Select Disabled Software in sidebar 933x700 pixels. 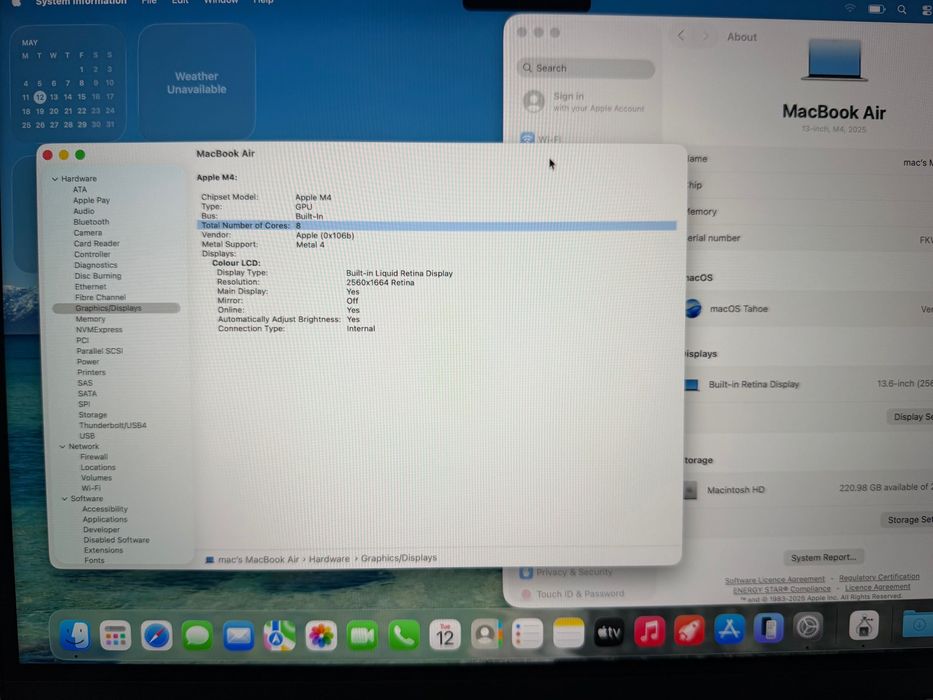click(117, 540)
